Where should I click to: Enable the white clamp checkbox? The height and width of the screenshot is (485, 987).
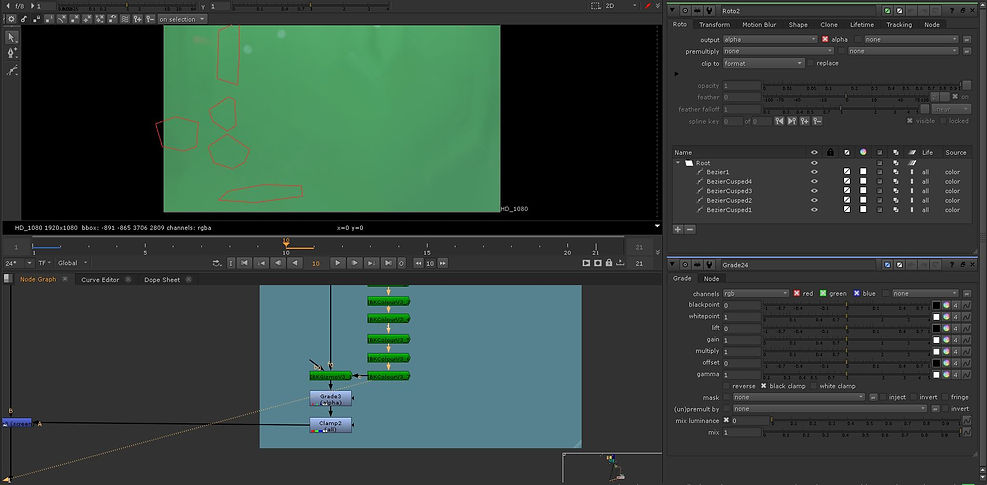click(814, 386)
